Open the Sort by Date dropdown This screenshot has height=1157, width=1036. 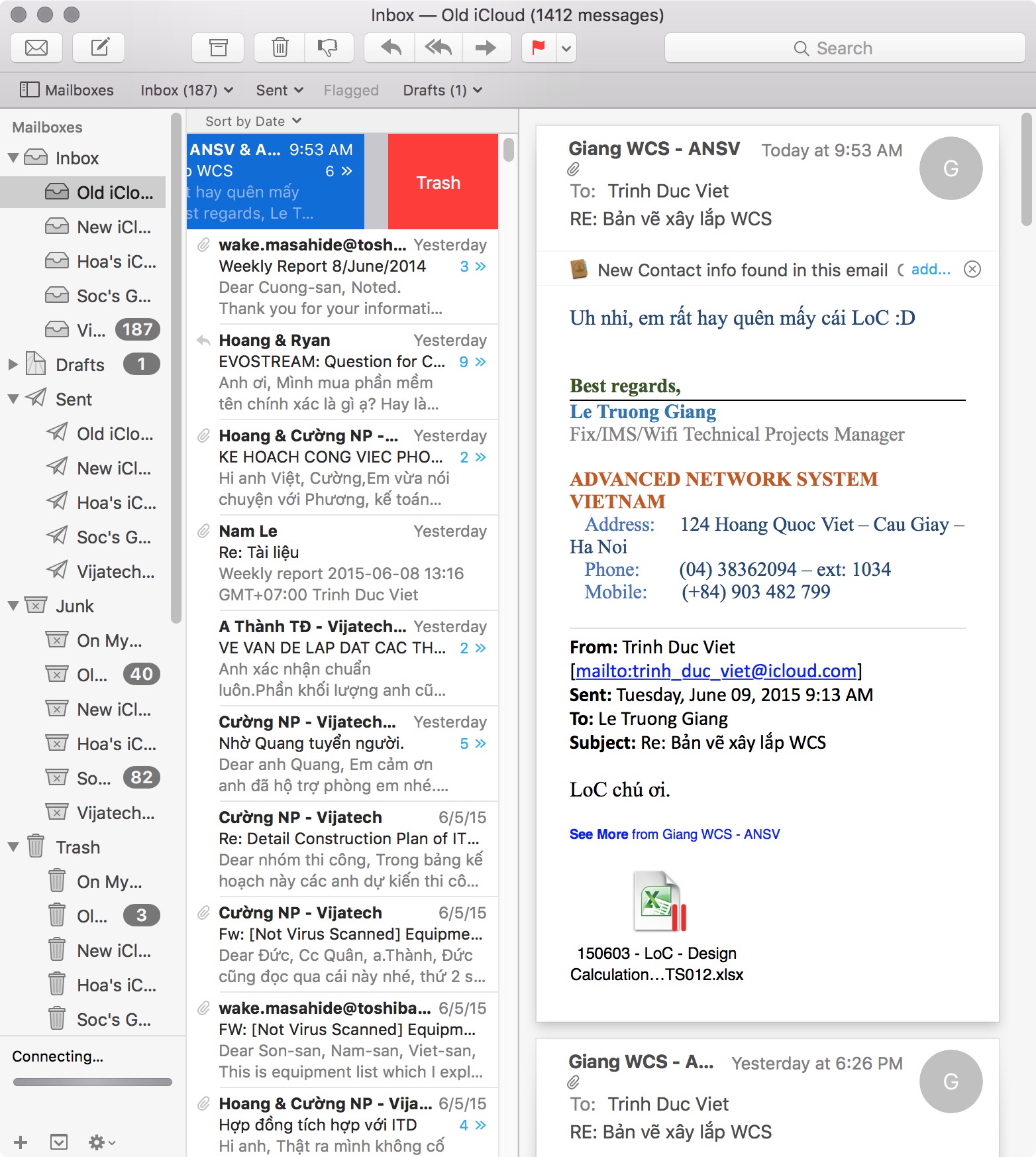point(253,121)
